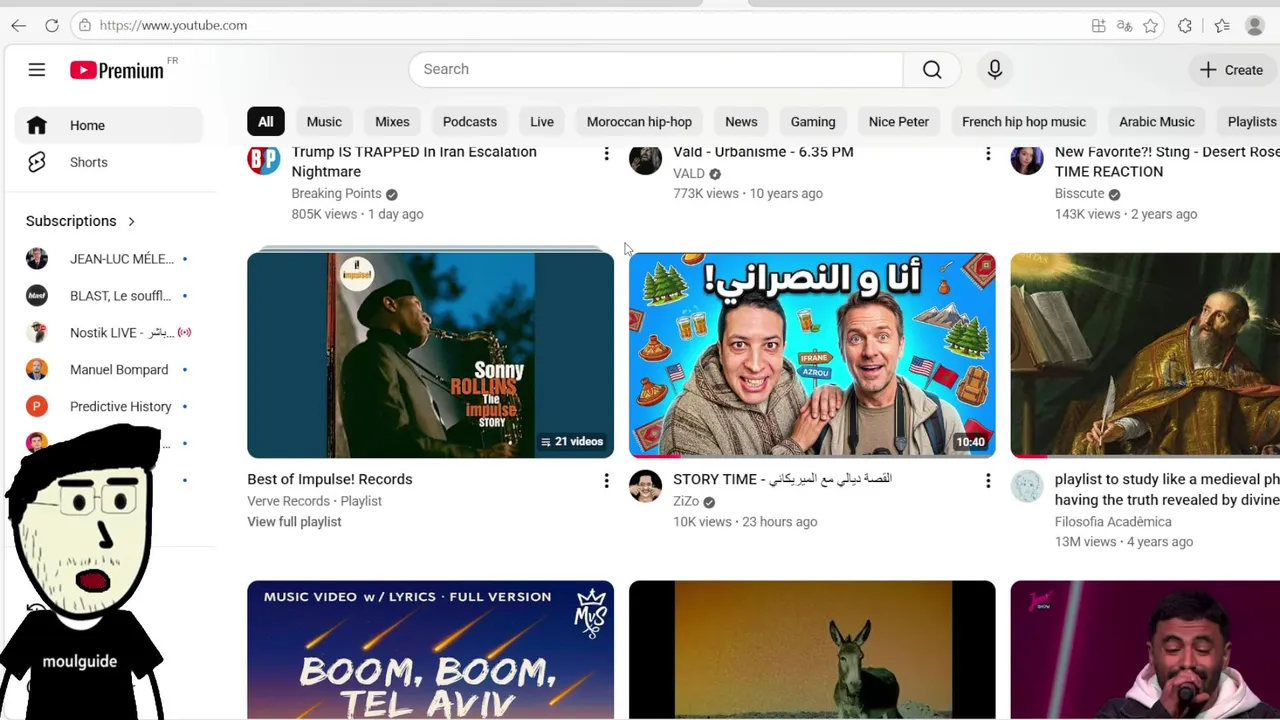This screenshot has width=1280, height=720.
Task: Click the Filosofia Acadêmica channel avatar
Action: [x=1027, y=486]
